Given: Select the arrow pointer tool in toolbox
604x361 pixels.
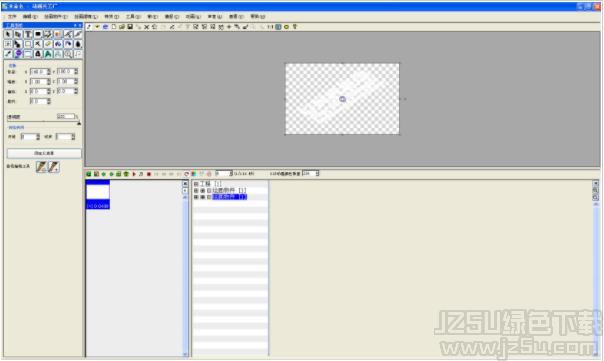Looking at the screenshot, I should coord(8,34).
